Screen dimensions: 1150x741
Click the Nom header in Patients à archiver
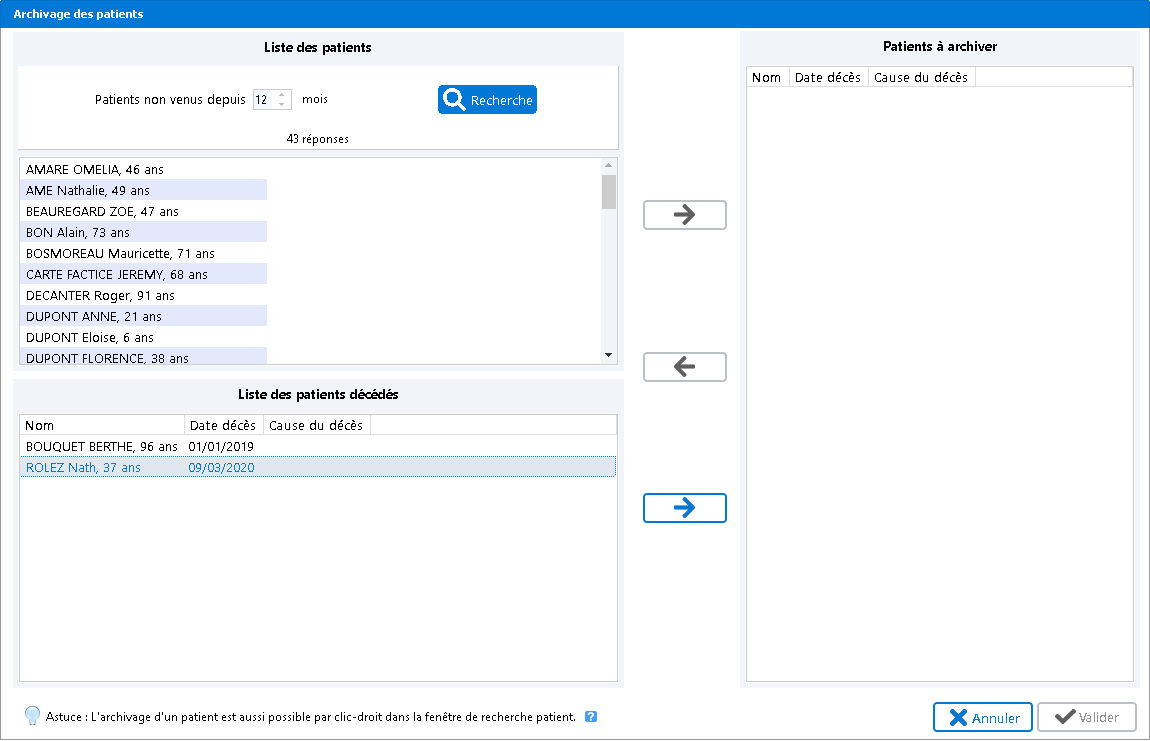(767, 77)
